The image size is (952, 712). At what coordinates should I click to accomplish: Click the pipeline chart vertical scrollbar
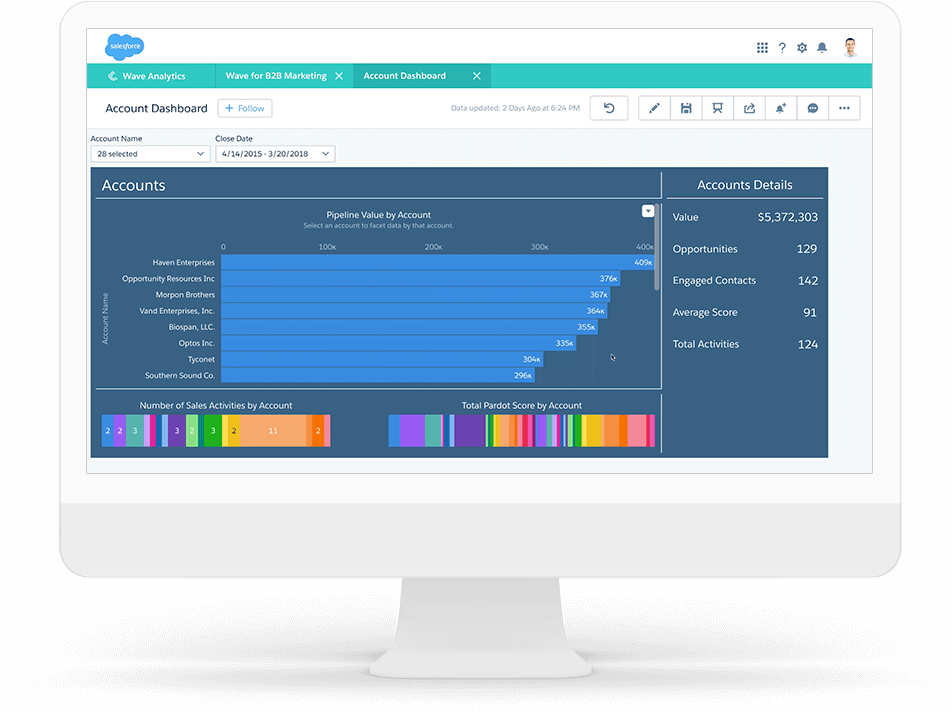tap(656, 249)
